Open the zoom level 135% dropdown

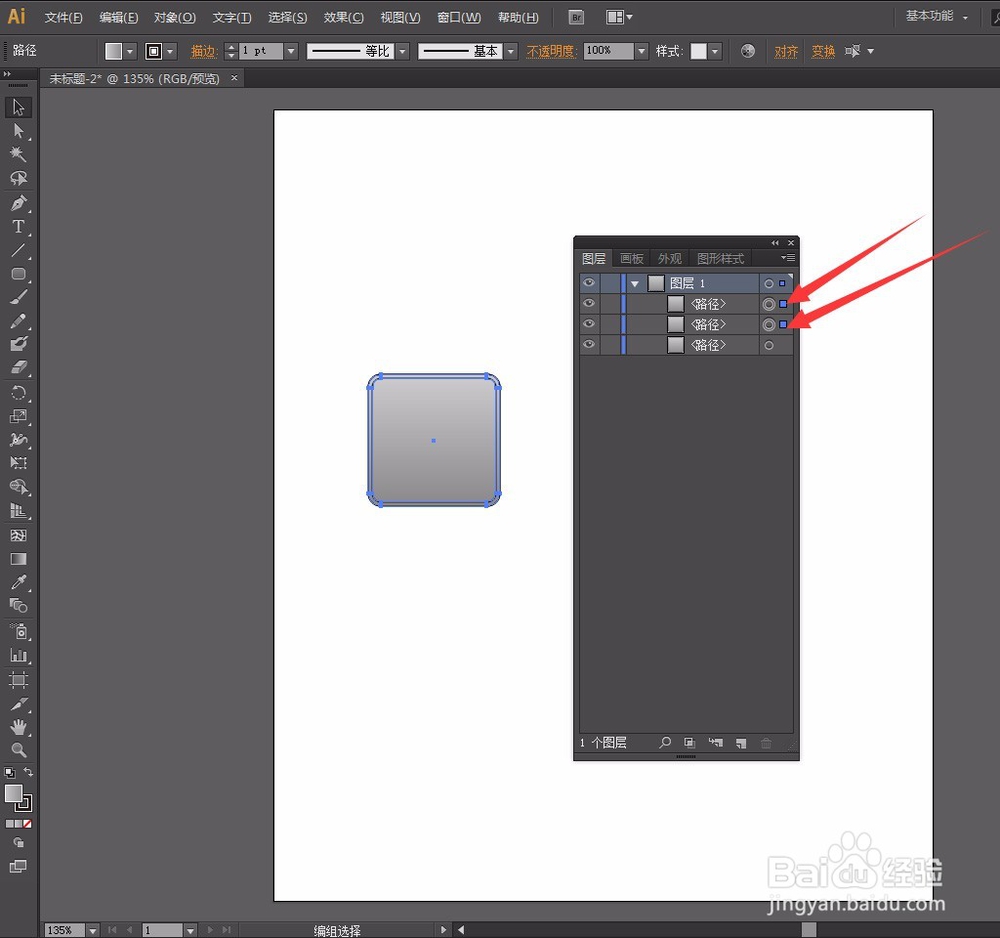click(92, 930)
